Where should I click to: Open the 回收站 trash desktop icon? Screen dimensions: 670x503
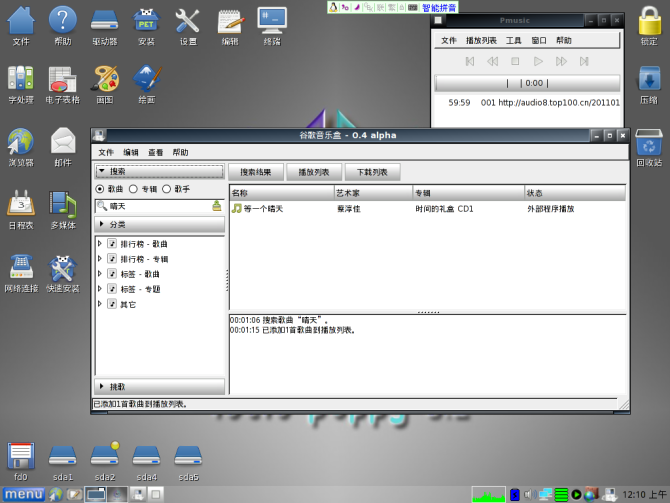[x=648, y=143]
